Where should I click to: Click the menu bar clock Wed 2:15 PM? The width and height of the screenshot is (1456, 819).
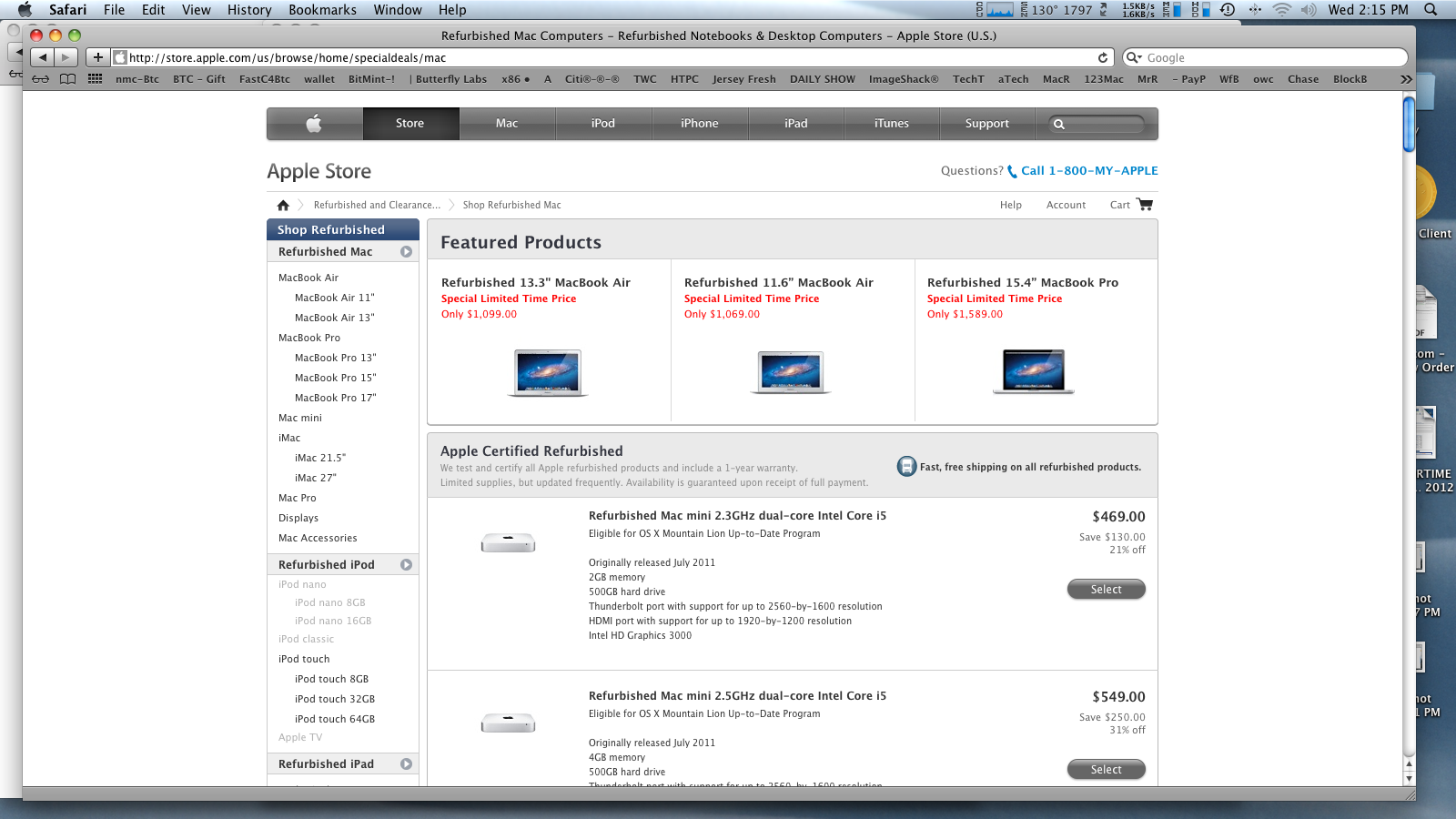click(x=1368, y=10)
